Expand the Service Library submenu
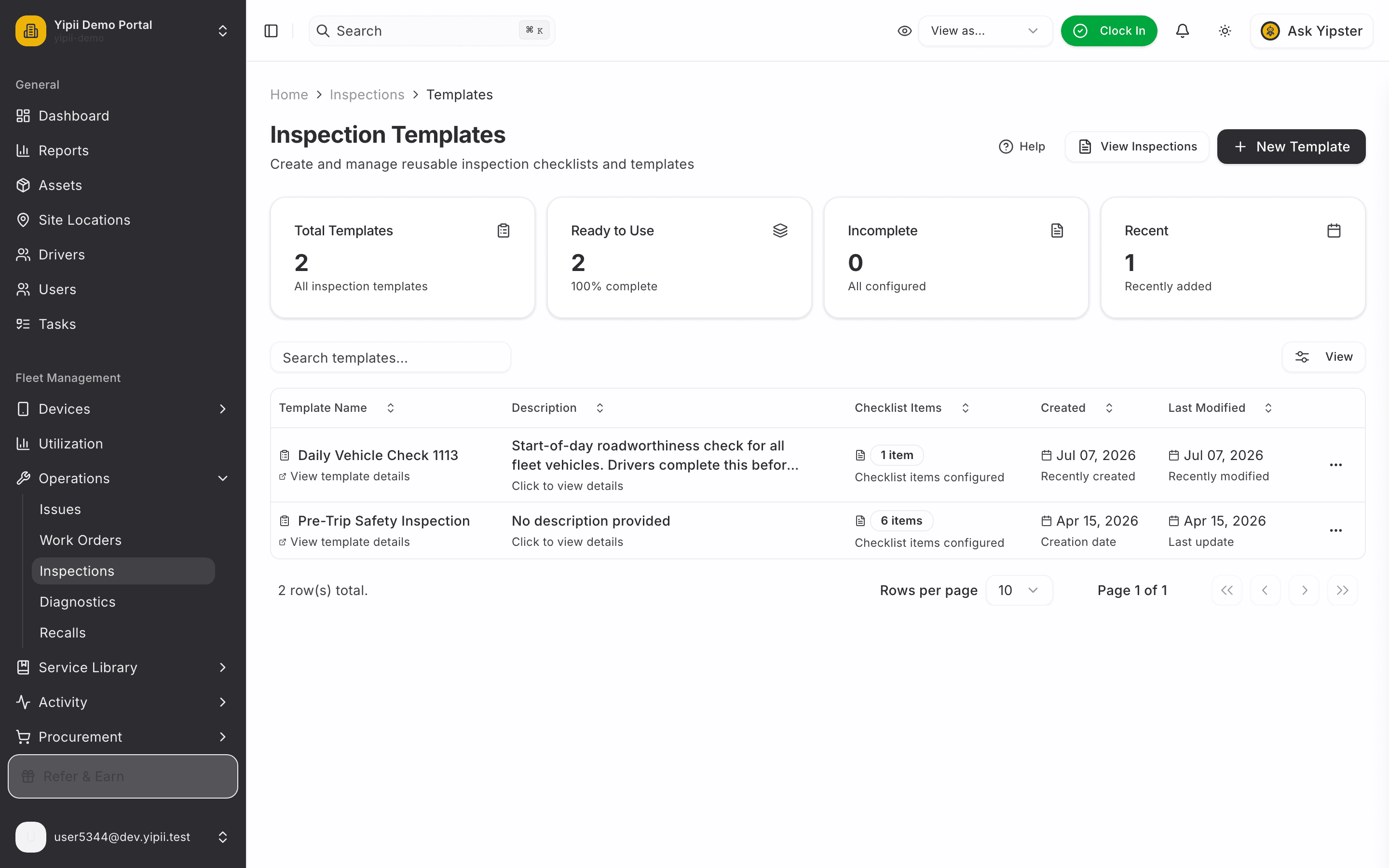This screenshot has width=1389, height=868. coord(123,667)
